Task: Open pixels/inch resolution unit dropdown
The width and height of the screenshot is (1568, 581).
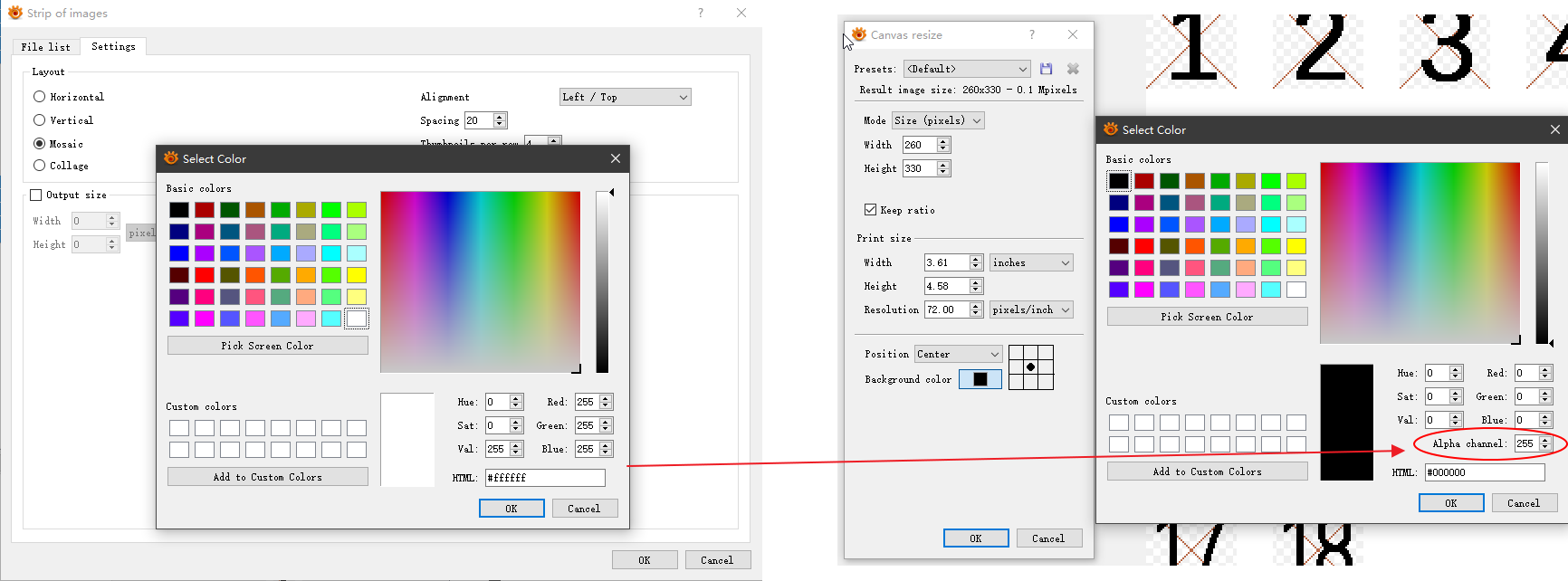Action: (x=1031, y=310)
